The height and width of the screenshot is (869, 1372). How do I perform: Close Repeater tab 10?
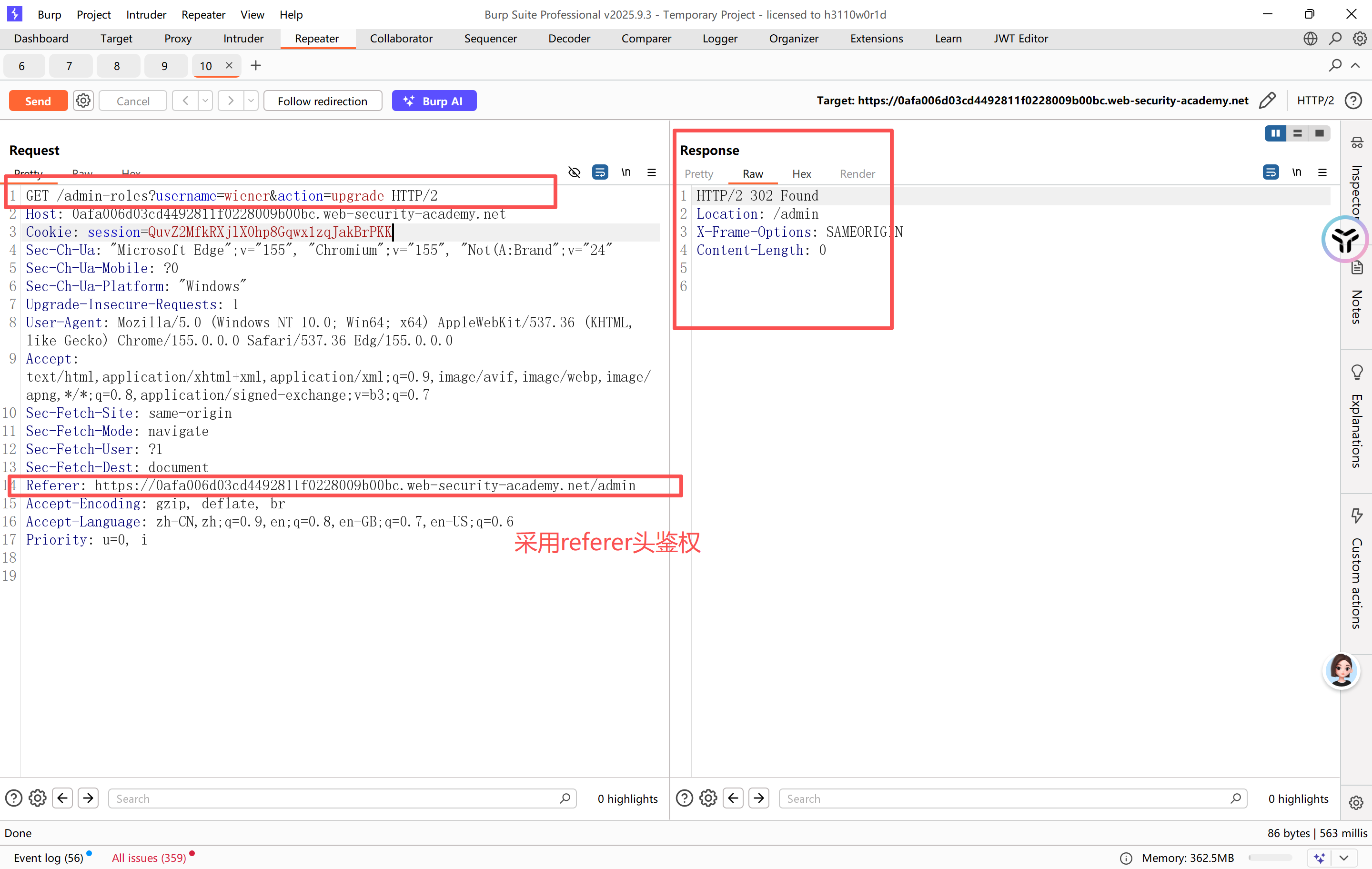click(229, 65)
